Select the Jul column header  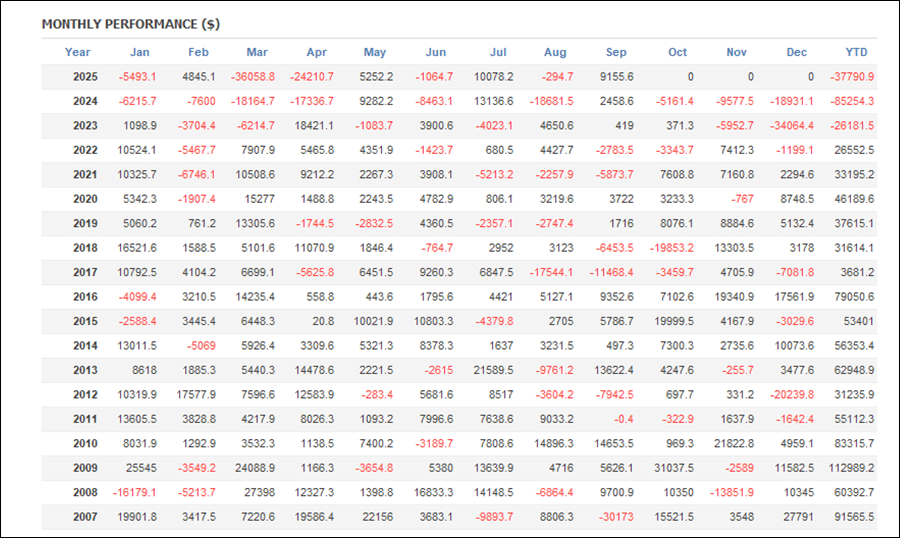click(499, 52)
